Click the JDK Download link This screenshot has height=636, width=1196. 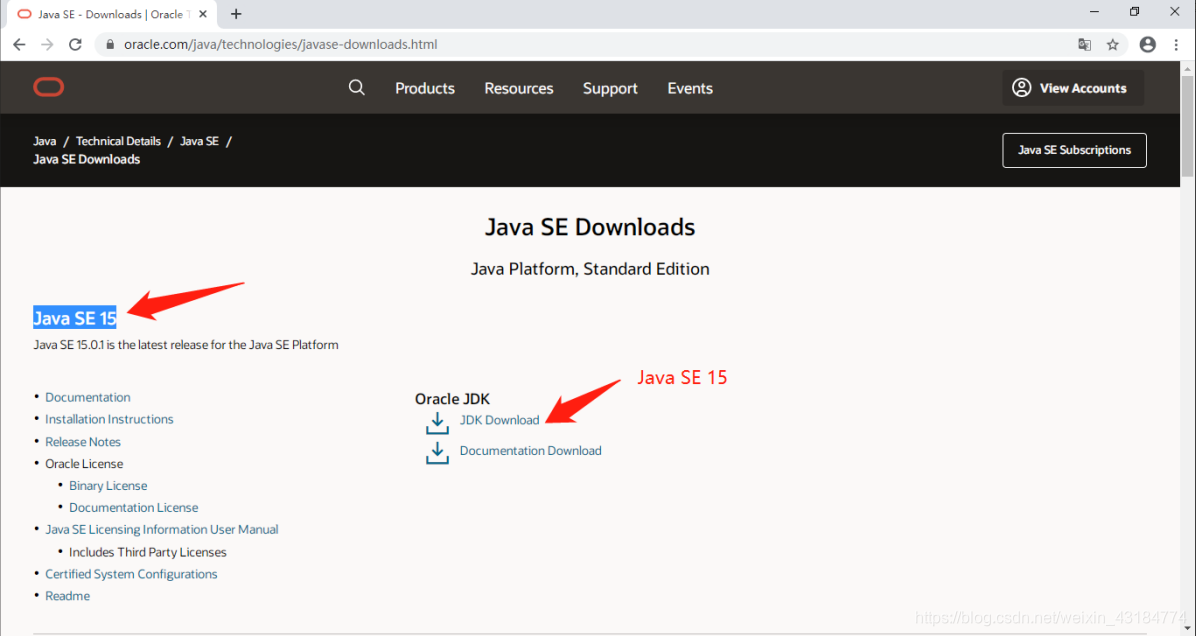click(500, 420)
